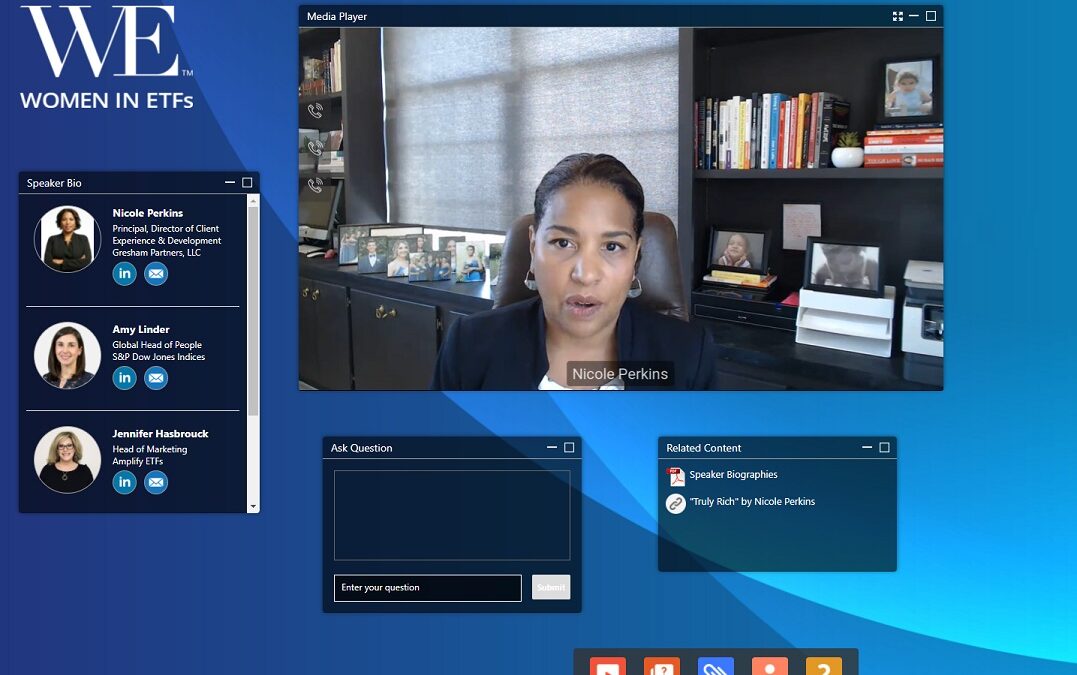Open "Truly Rich" by Nicole Perkins link
The height and width of the screenshot is (675, 1077).
coord(751,502)
